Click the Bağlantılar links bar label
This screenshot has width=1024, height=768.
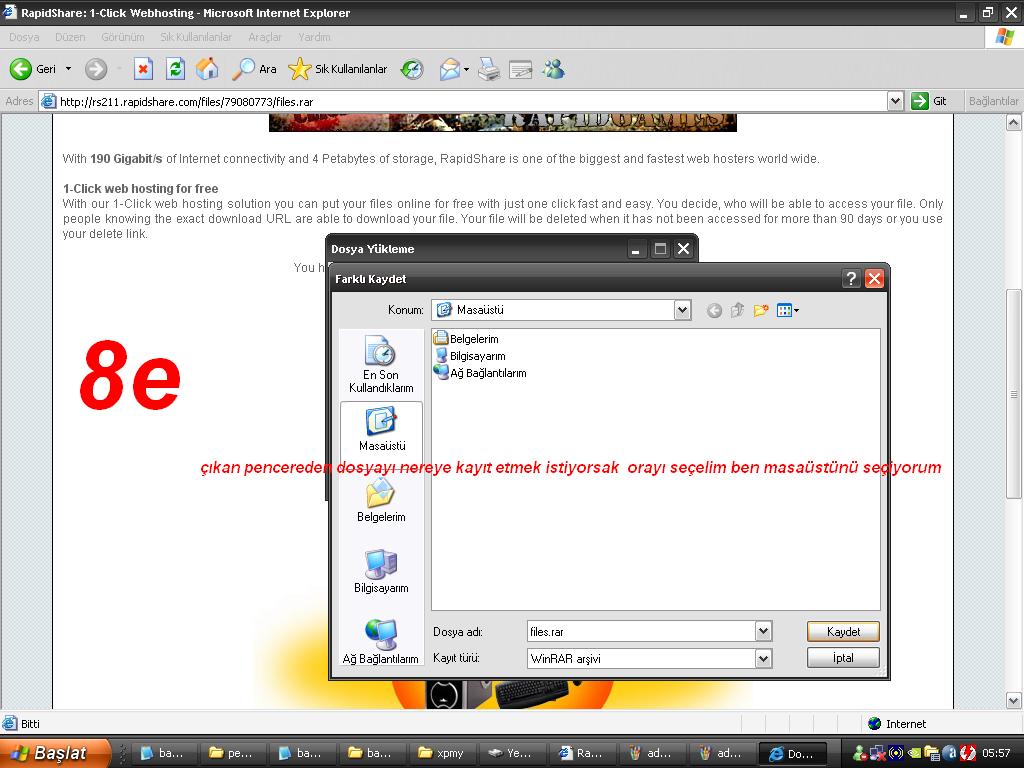[993, 101]
